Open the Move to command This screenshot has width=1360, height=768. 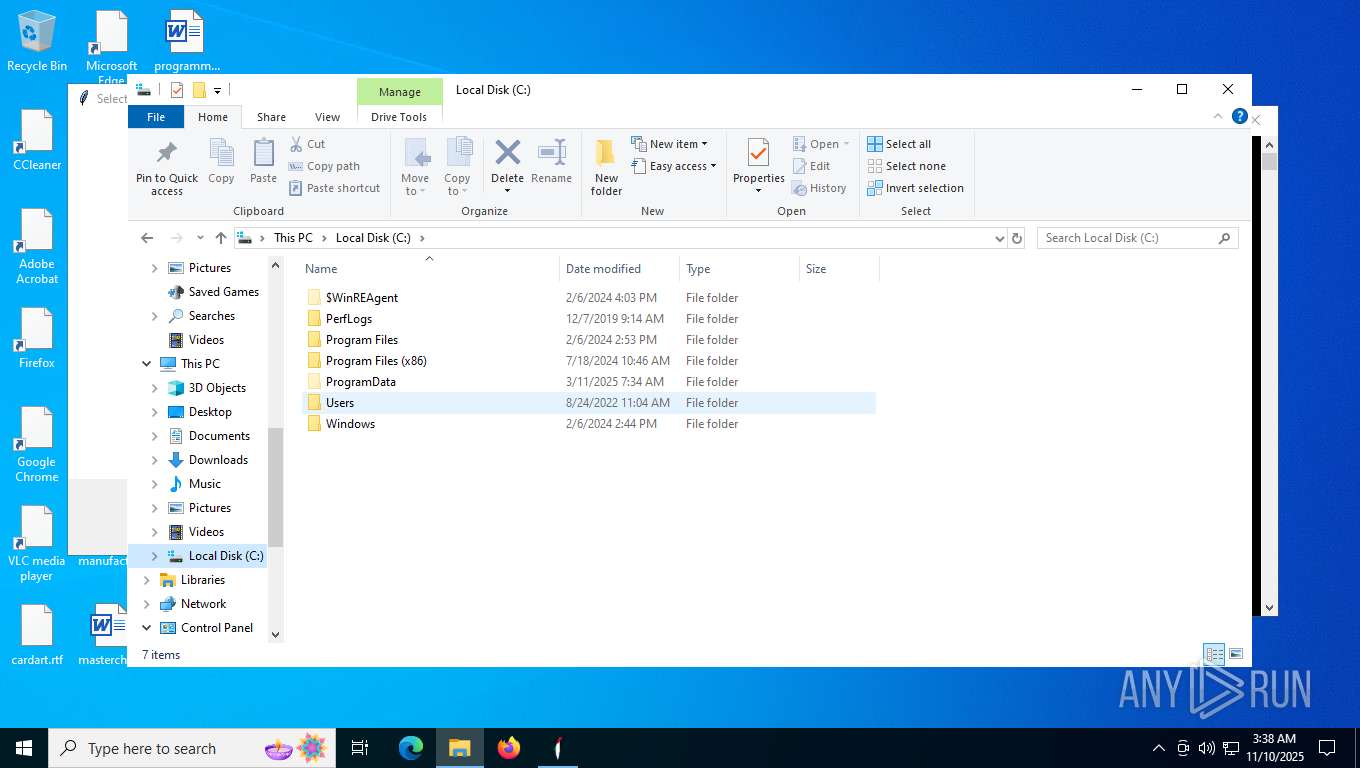(x=416, y=166)
